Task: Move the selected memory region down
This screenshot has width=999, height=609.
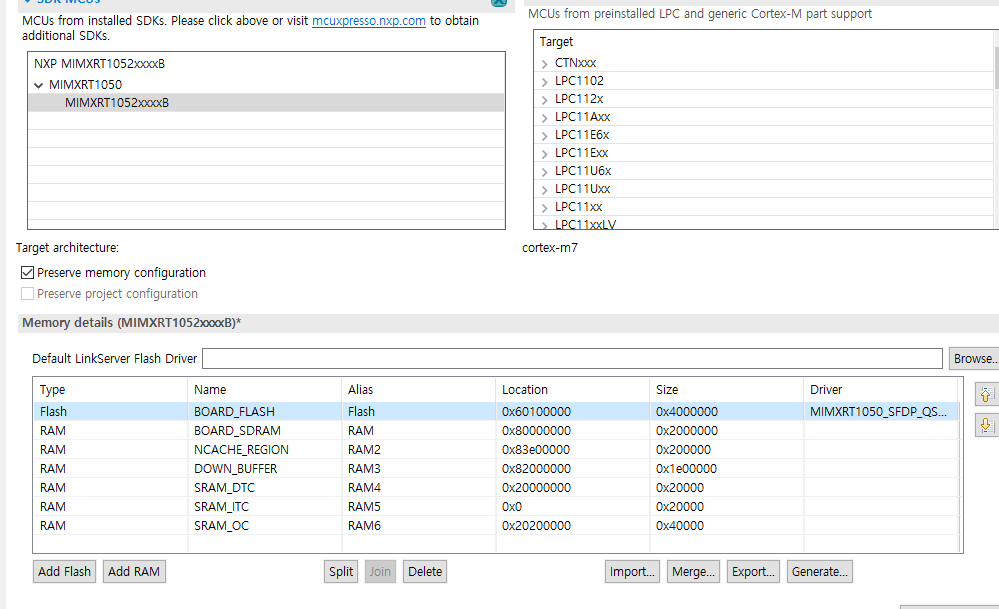Action: (x=985, y=424)
